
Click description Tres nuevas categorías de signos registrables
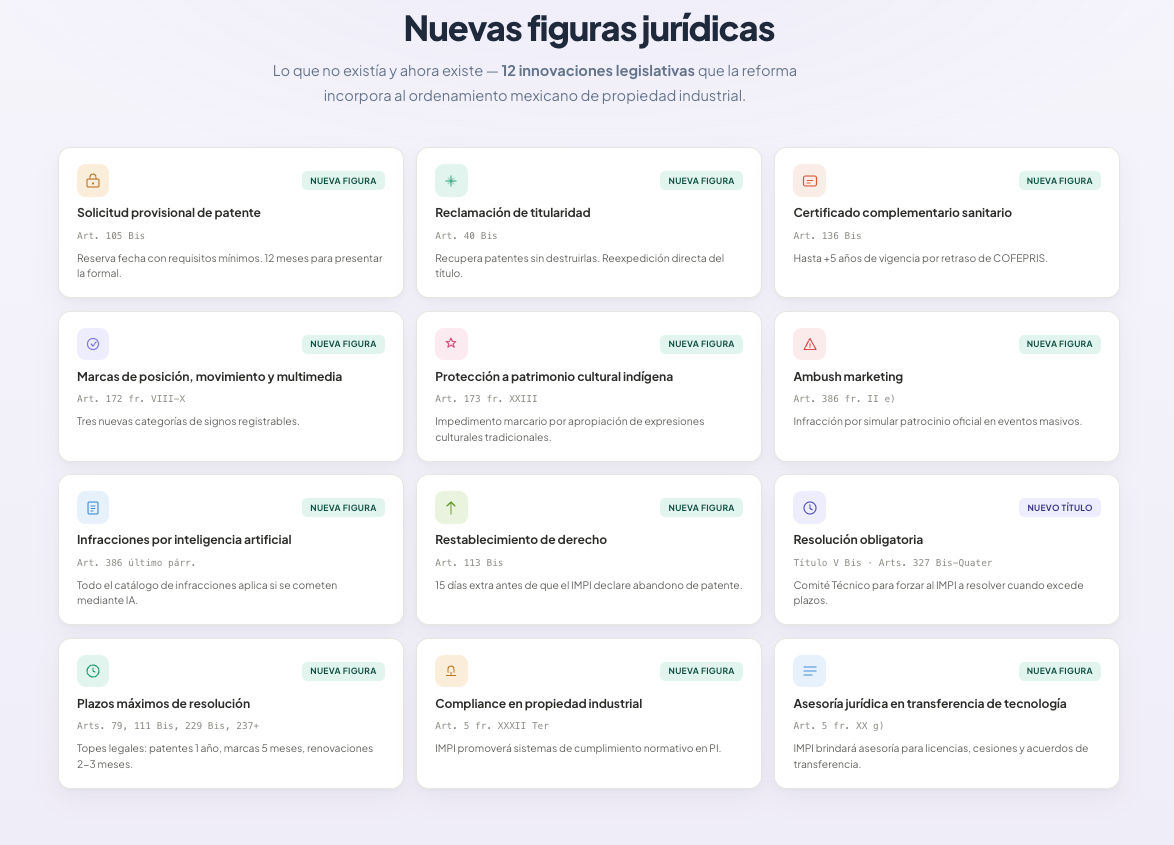(x=188, y=421)
